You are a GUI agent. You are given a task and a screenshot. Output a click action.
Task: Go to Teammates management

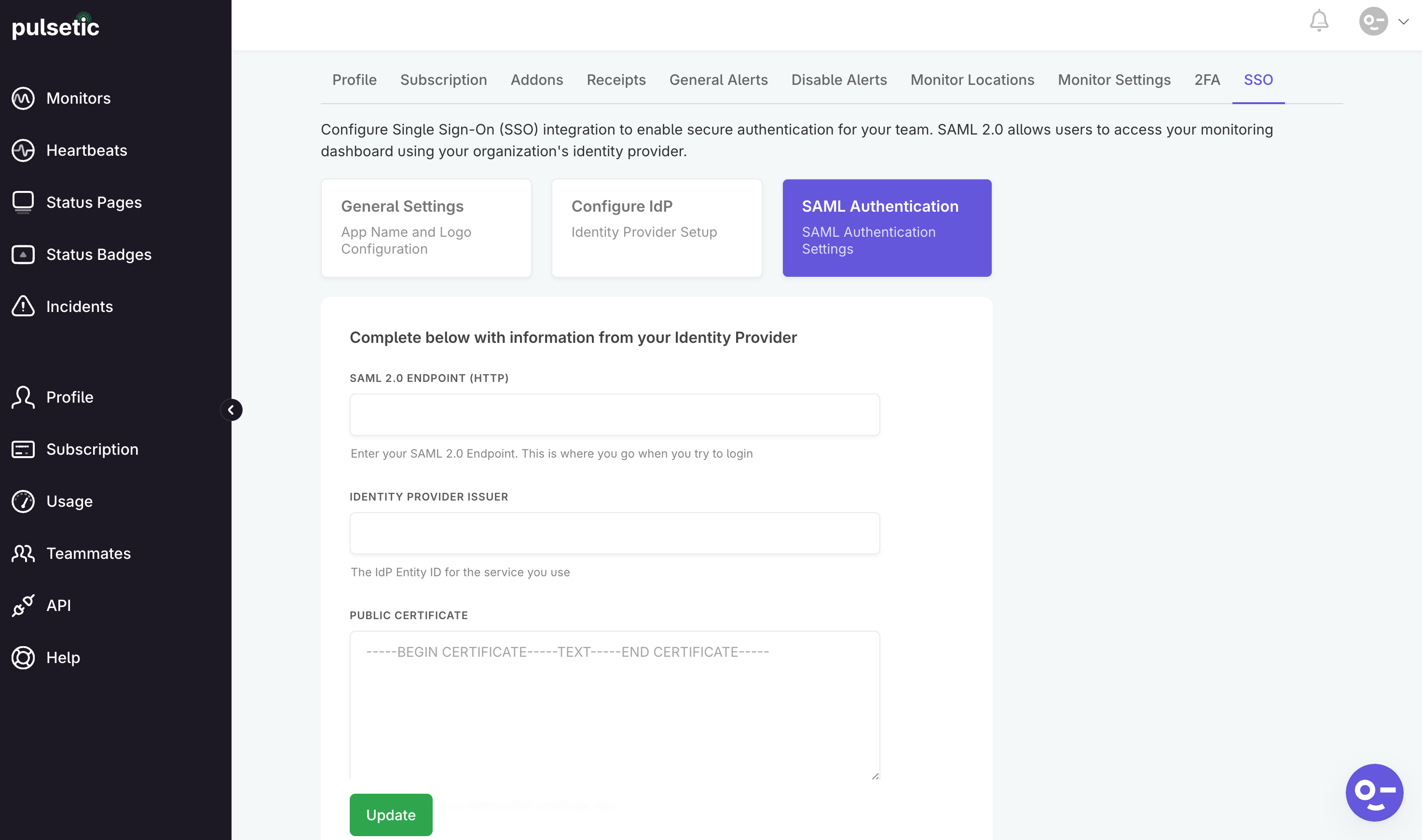click(88, 553)
